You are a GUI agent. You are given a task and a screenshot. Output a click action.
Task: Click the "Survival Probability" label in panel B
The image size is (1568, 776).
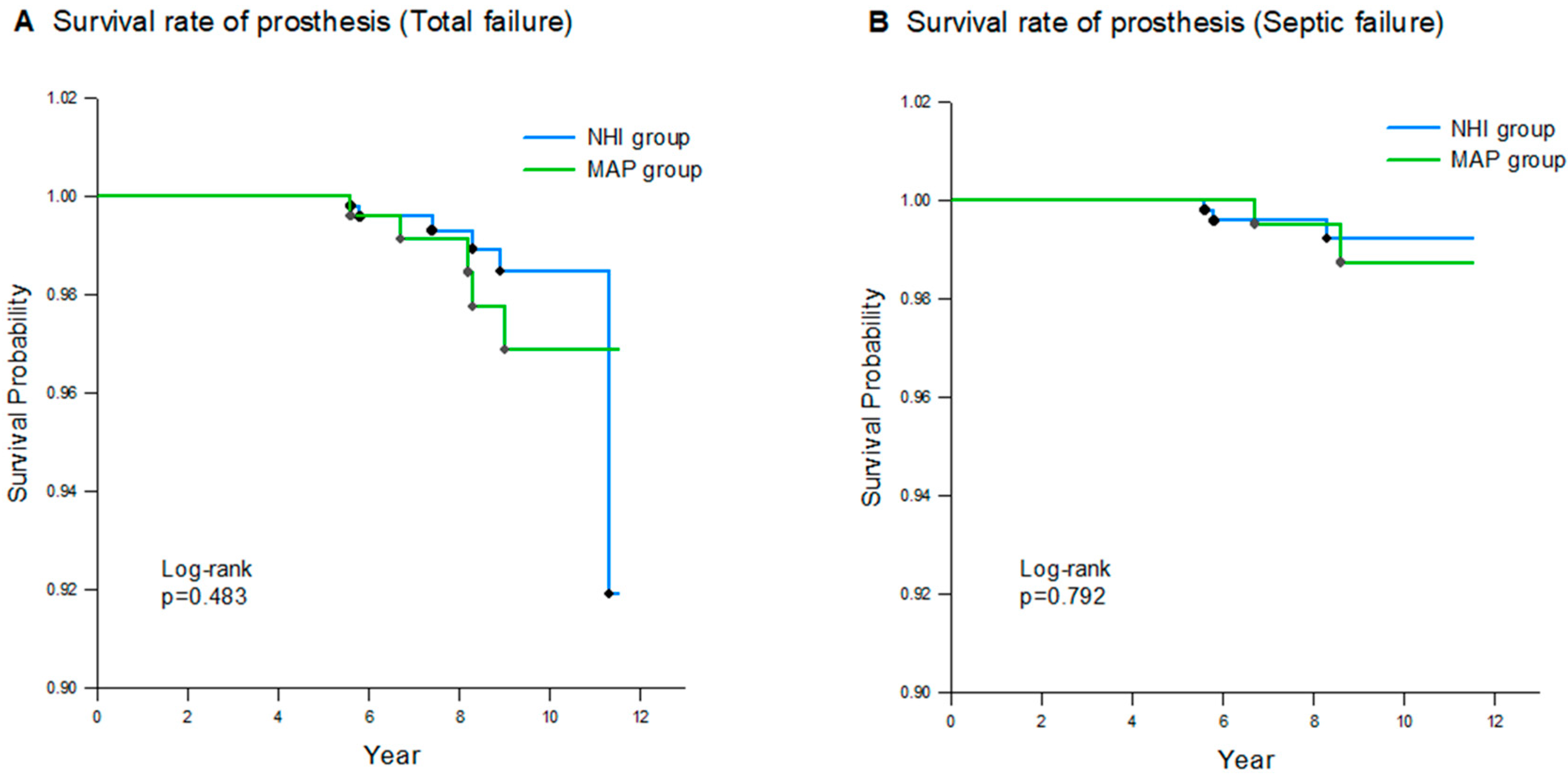point(871,397)
